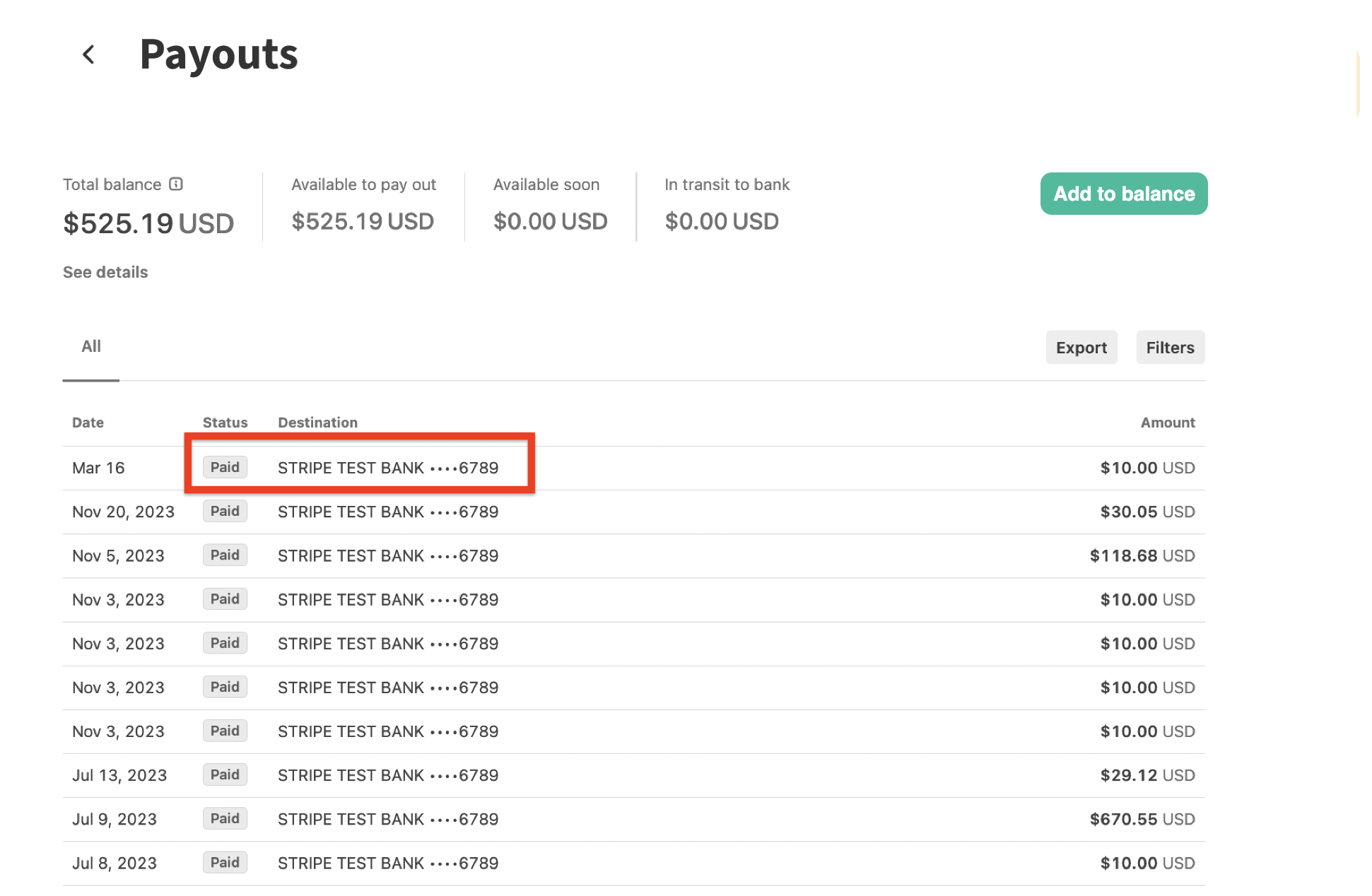Click the Paid badge on Nov 5, 2023

click(225, 555)
